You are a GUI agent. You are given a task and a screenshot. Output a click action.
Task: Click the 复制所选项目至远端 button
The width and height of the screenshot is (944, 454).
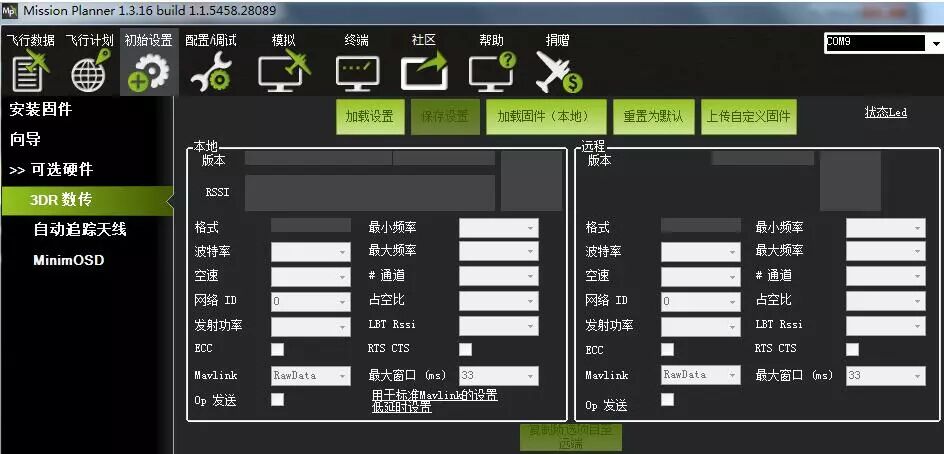[x=570, y=437]
